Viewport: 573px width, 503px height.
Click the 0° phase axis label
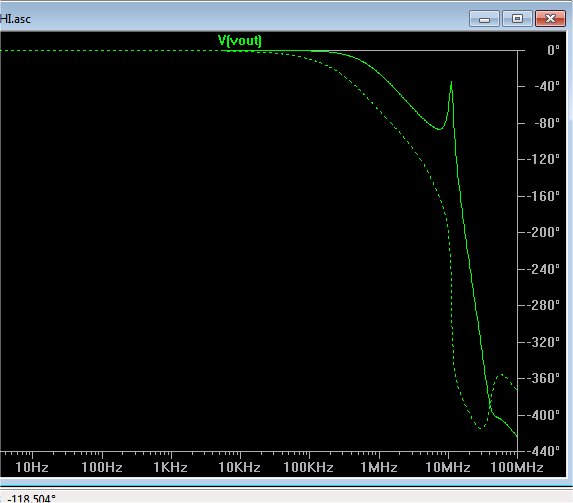click(x=553, y=50)
